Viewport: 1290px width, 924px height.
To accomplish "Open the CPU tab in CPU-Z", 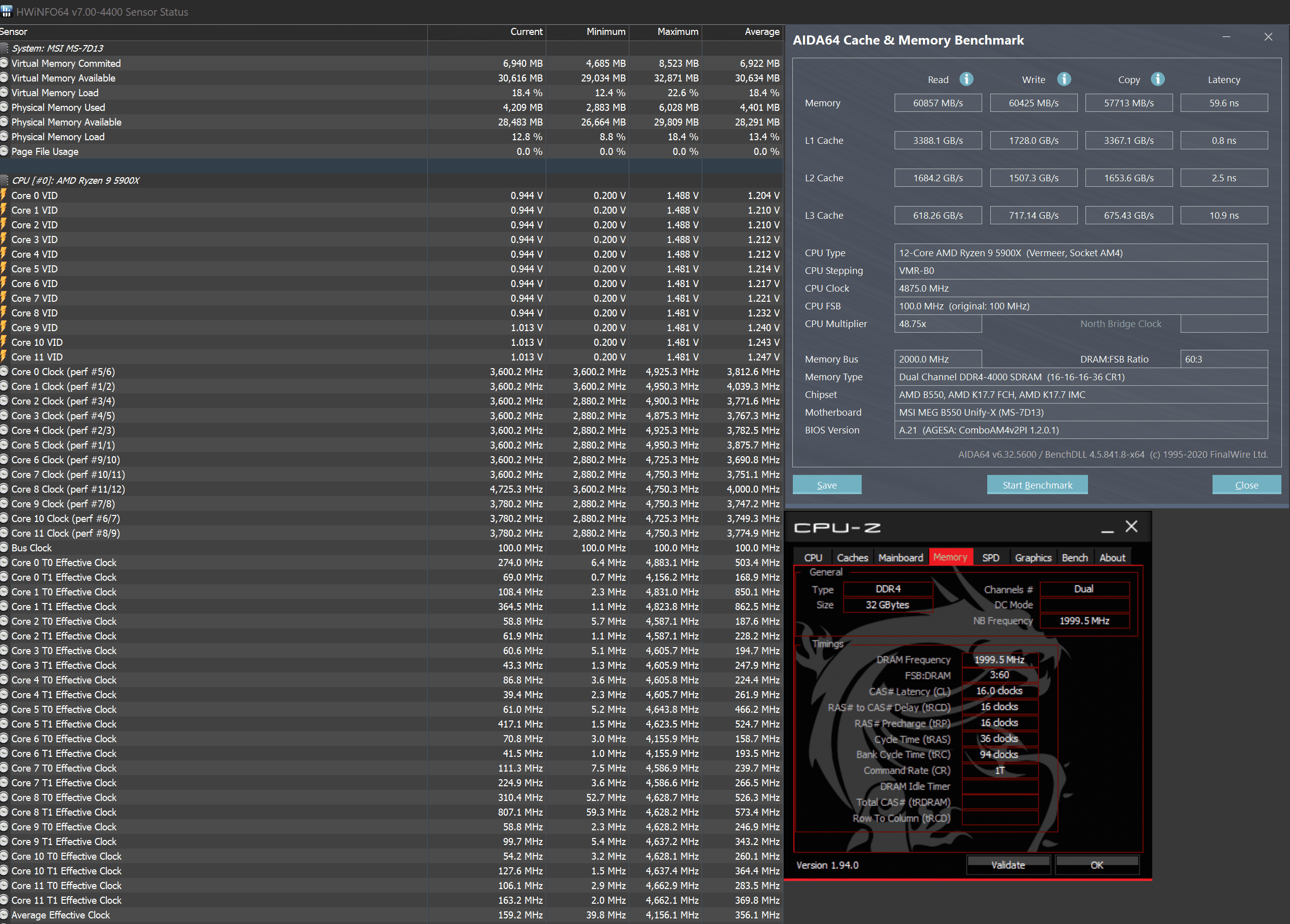I will 813,557.
